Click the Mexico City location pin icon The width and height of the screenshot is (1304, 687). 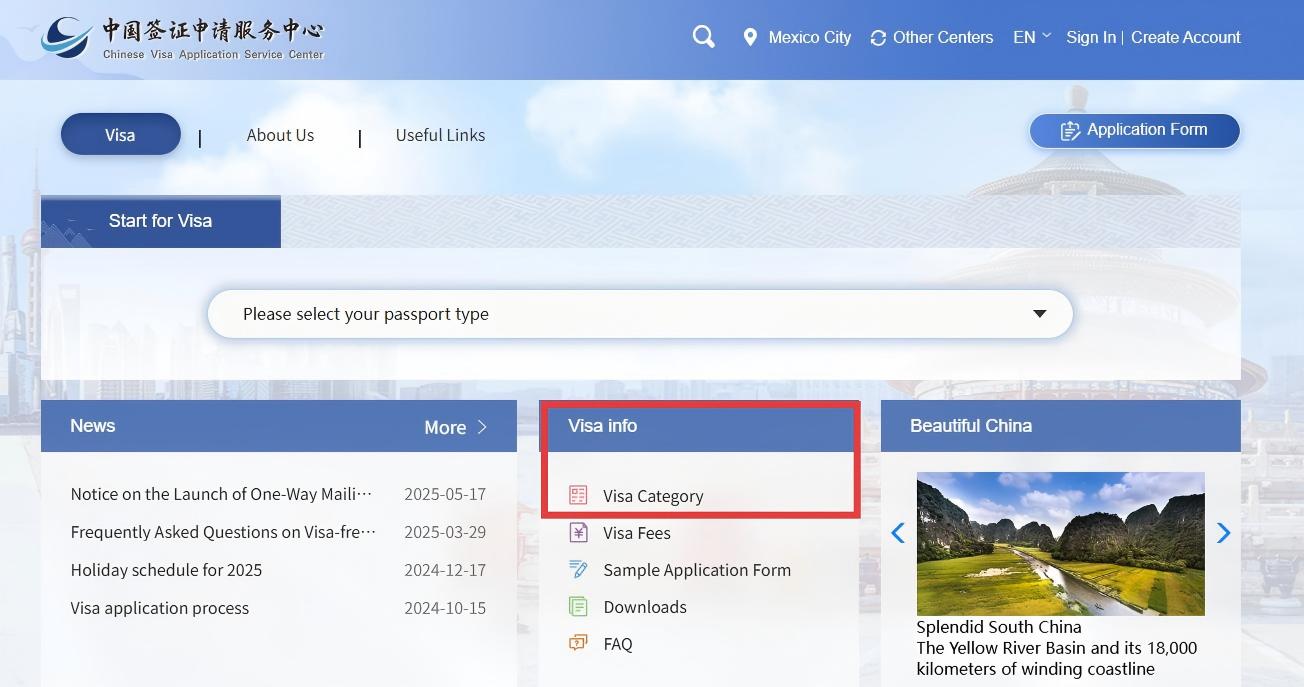tap(750, 38)
